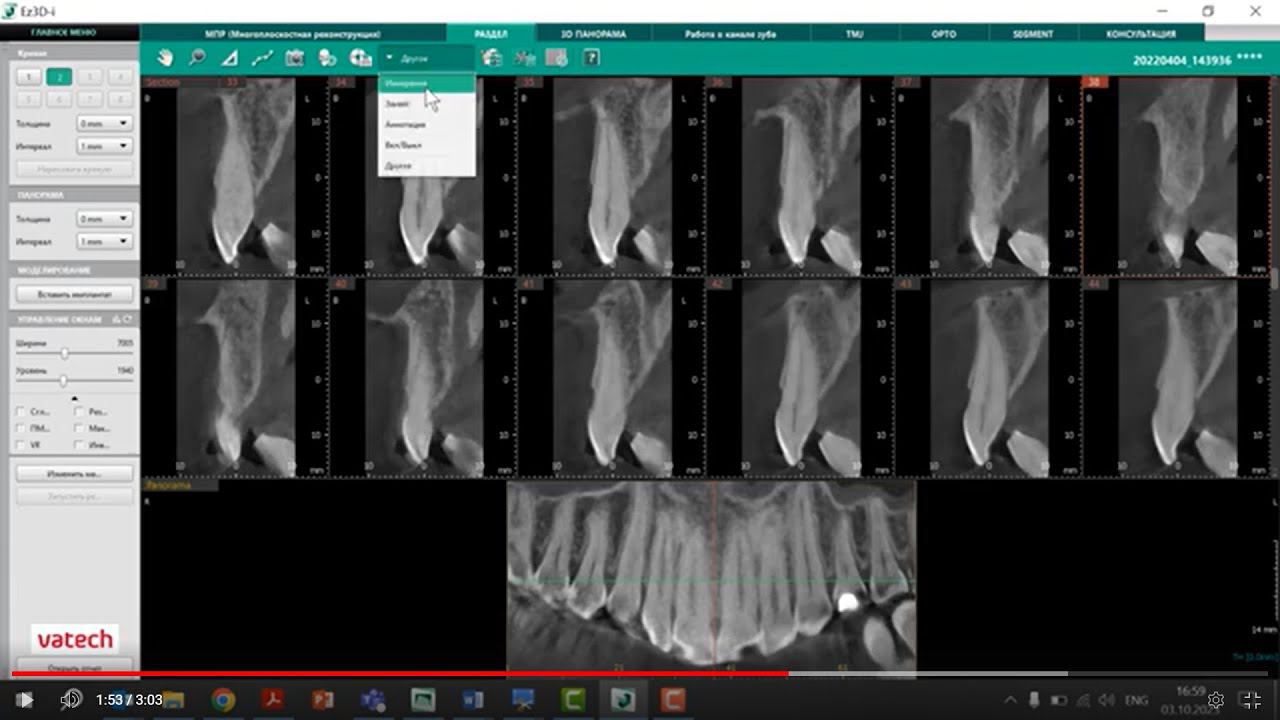Open the 3D skull view icon
This screenshot has height=720, width=1280.
click(x=327, y=58)
